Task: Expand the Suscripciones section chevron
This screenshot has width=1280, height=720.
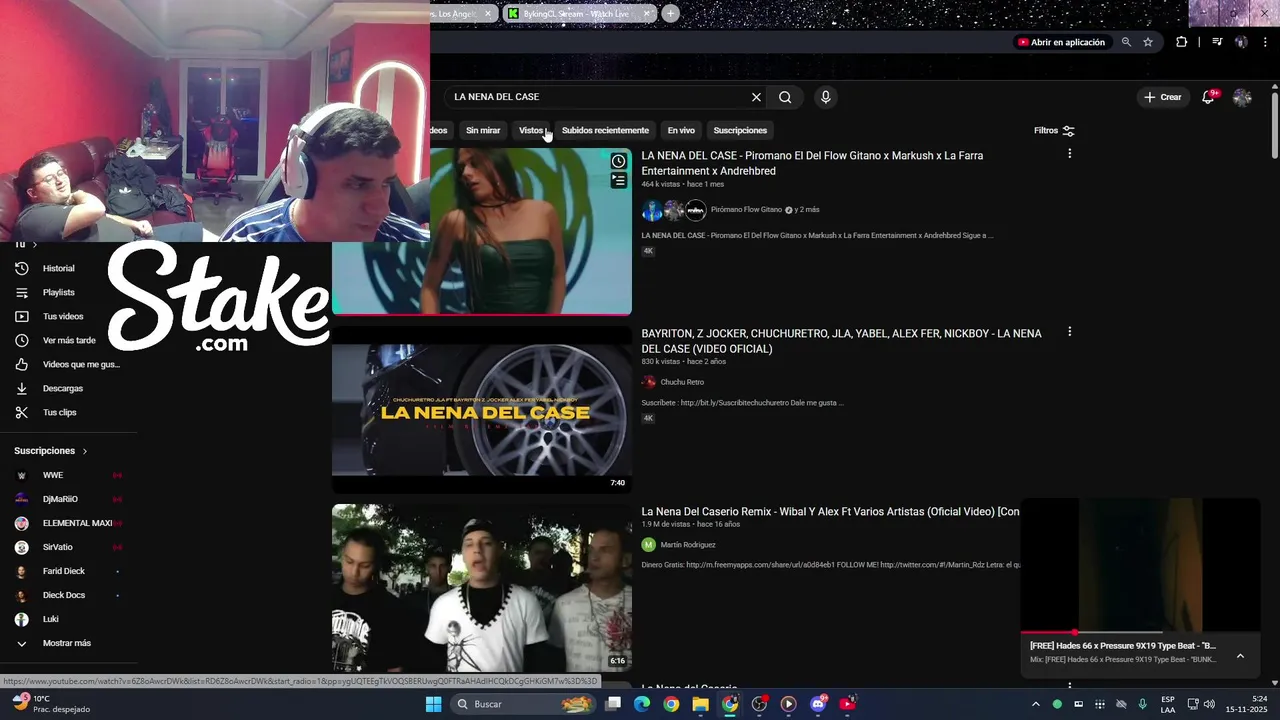Action: point(84,451)
